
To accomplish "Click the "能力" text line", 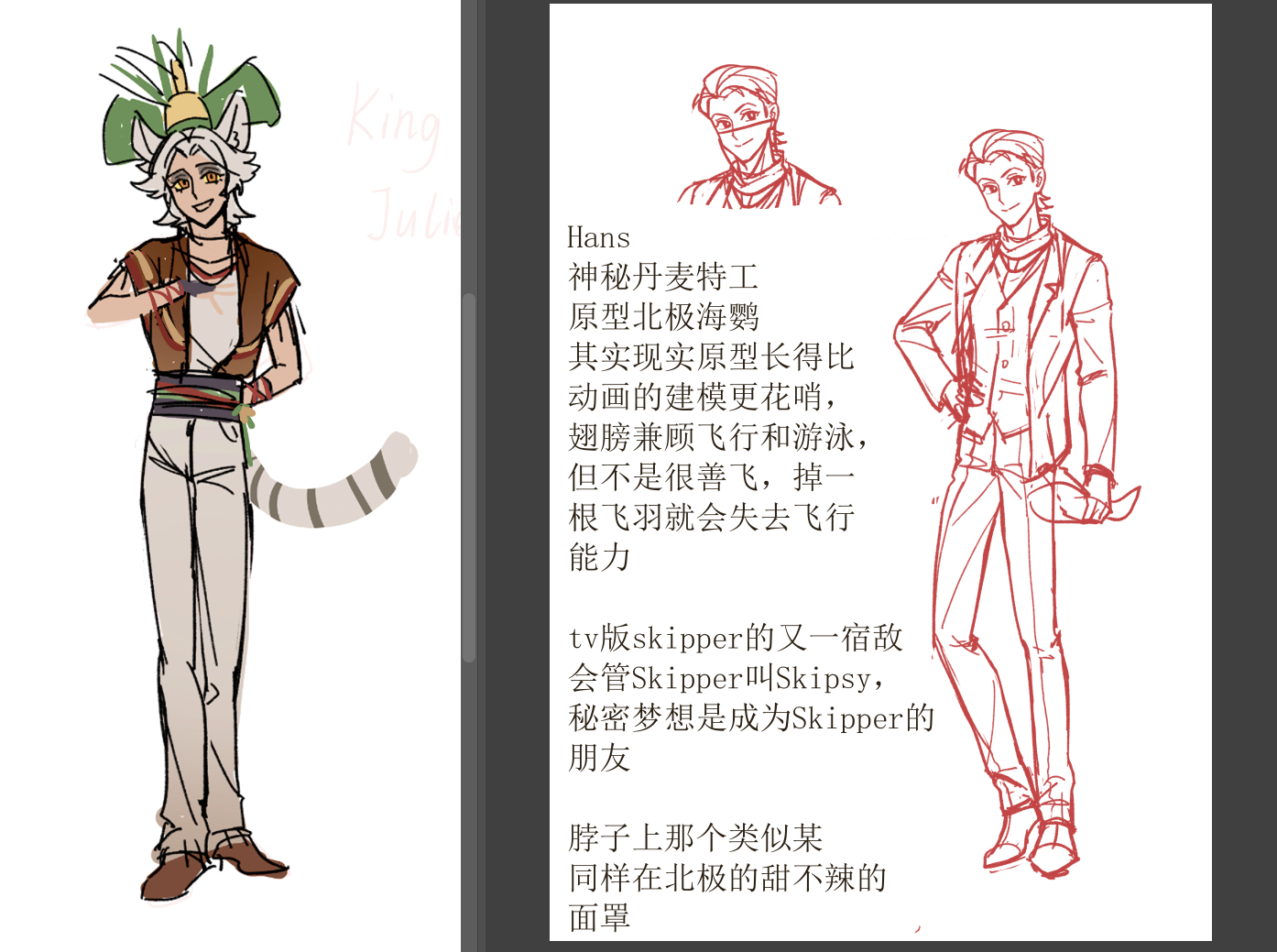I will point(599,557).
